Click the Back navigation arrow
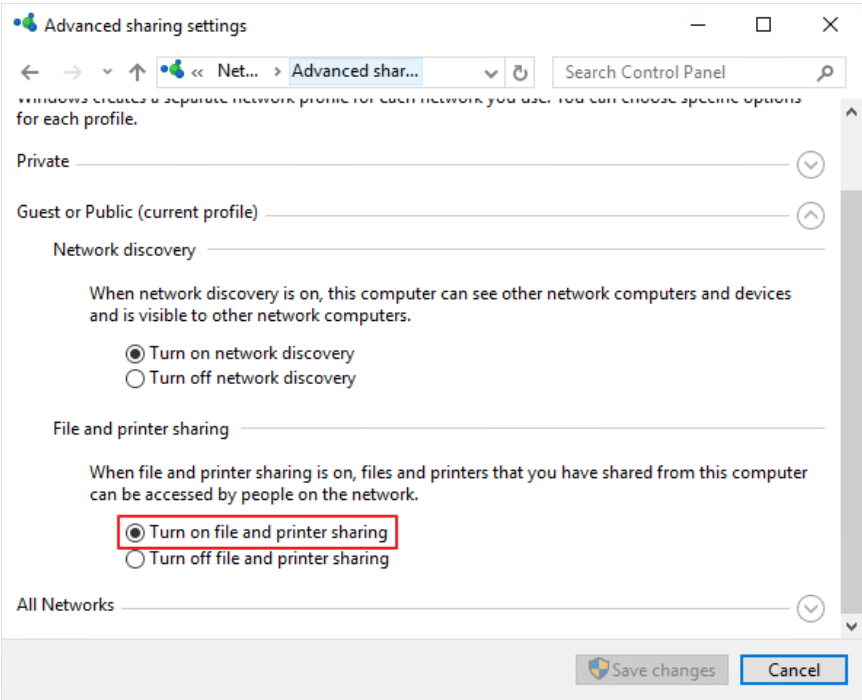The image size is (862, 700). point(30,72)
